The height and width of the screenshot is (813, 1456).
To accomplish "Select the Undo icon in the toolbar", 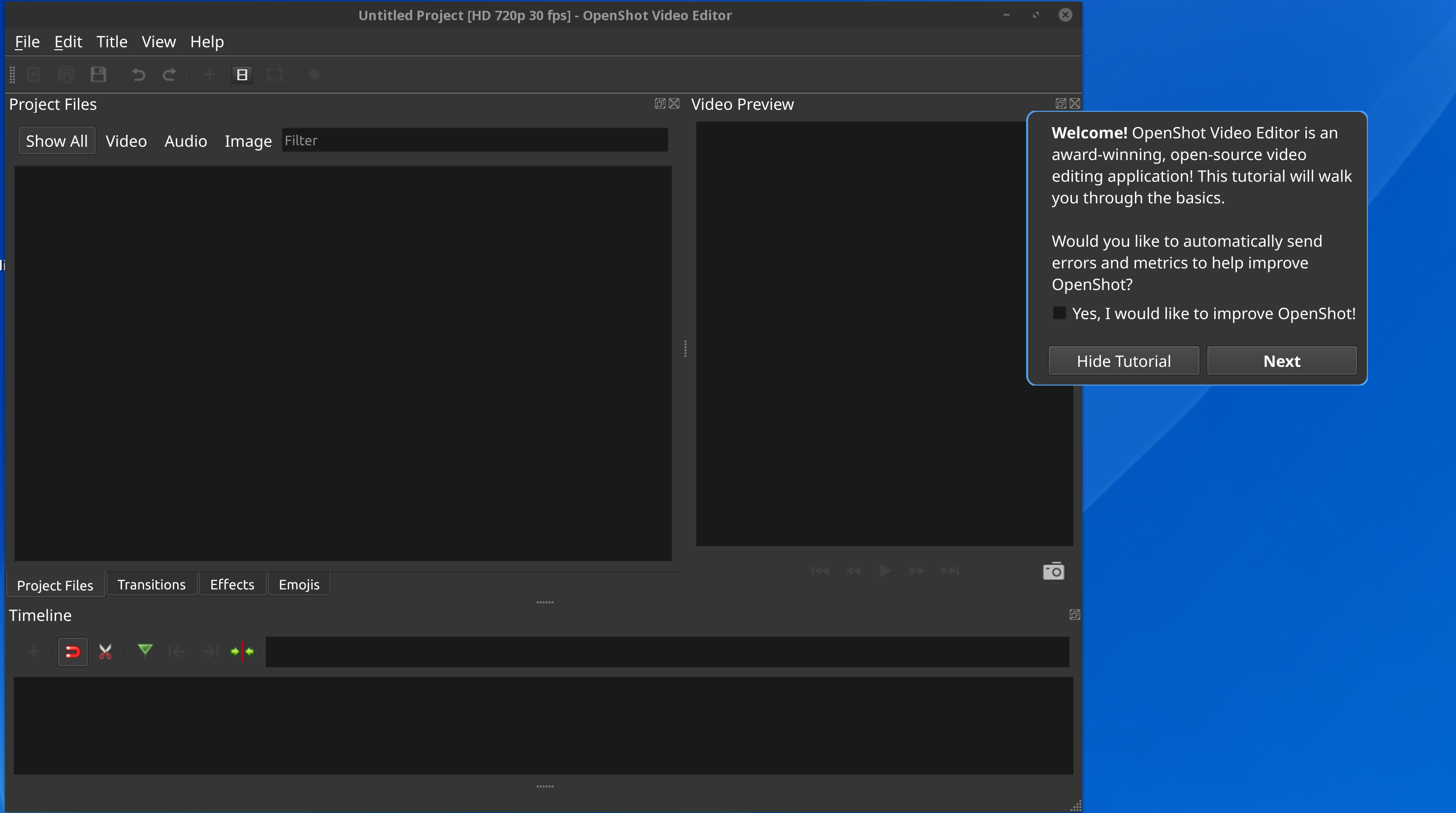I will [137, 74].
